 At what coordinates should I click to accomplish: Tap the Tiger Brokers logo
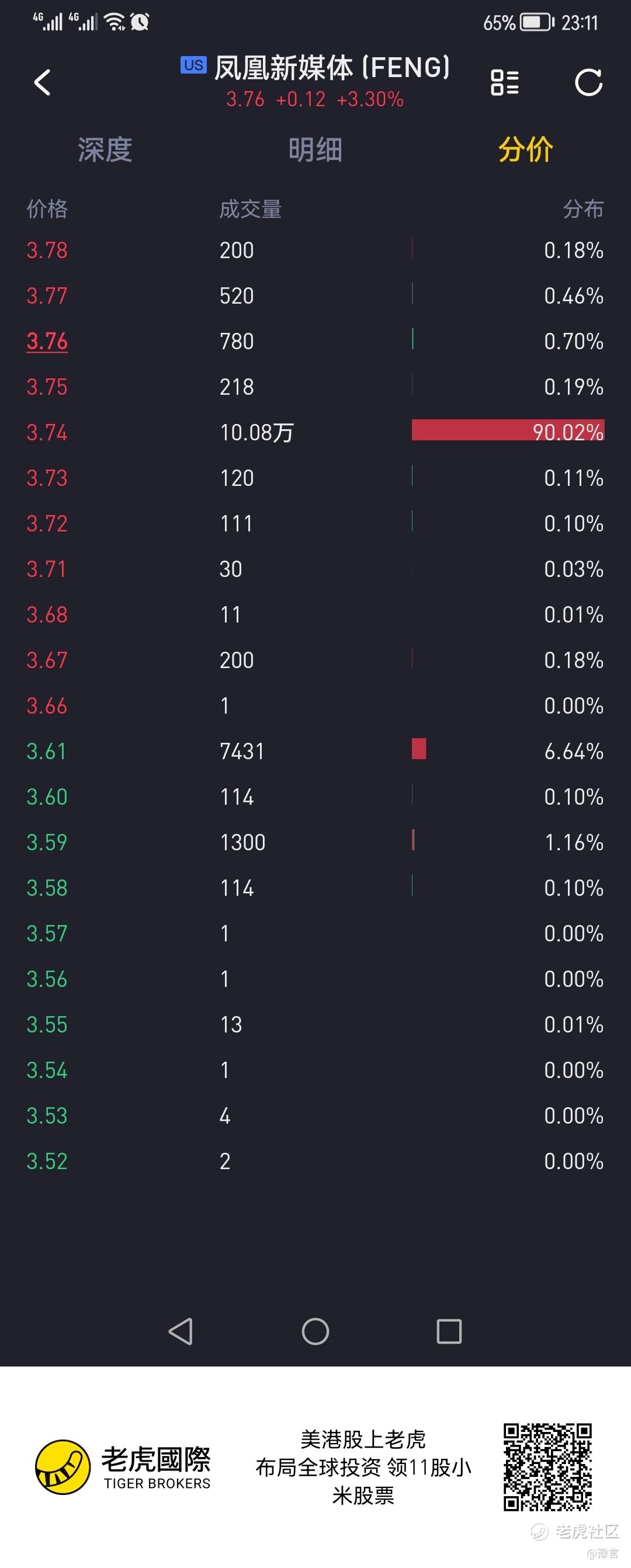[x=123, y=1467]
